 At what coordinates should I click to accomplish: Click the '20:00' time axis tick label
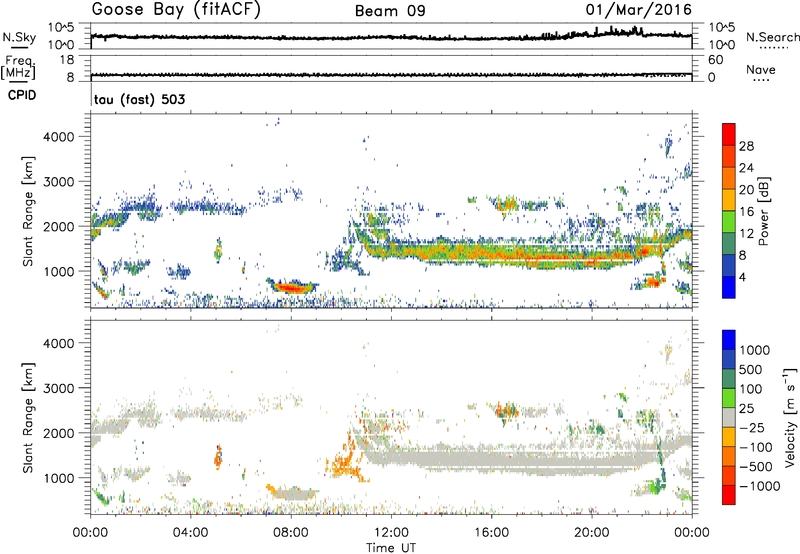[591, 533]
